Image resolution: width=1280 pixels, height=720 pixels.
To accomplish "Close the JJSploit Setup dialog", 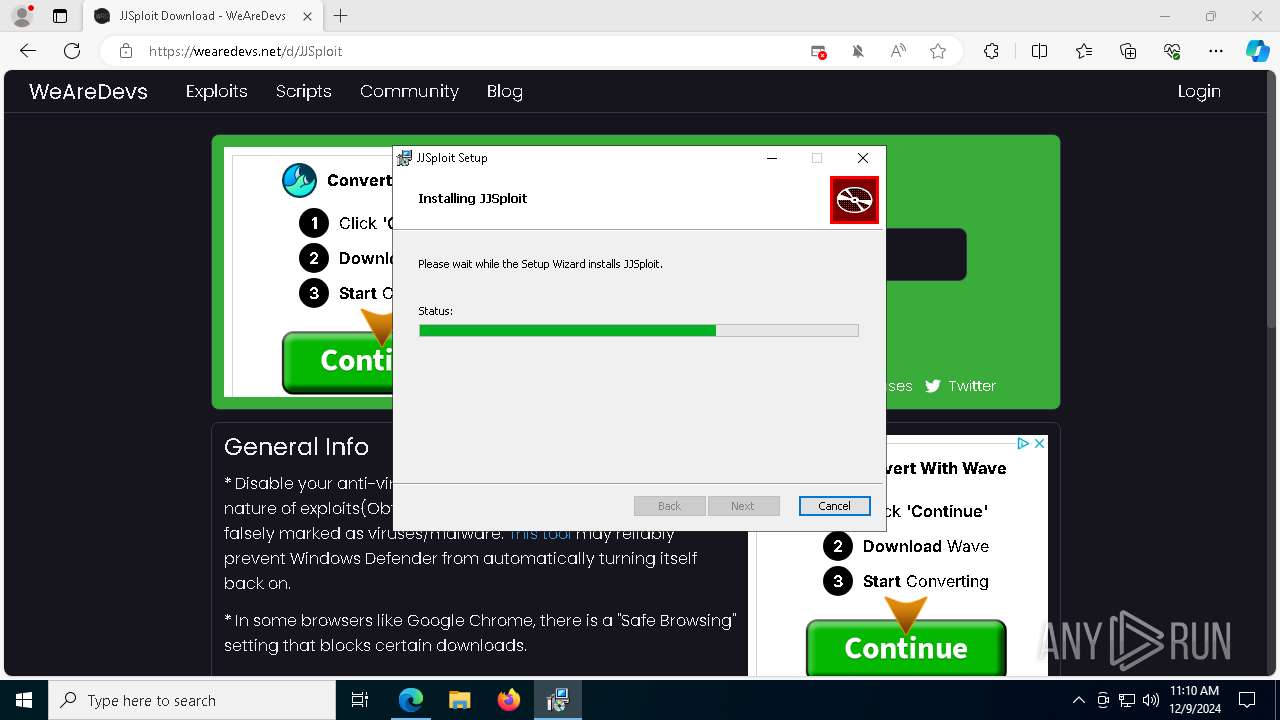I will pyautogui.click(x=863, y=158).
